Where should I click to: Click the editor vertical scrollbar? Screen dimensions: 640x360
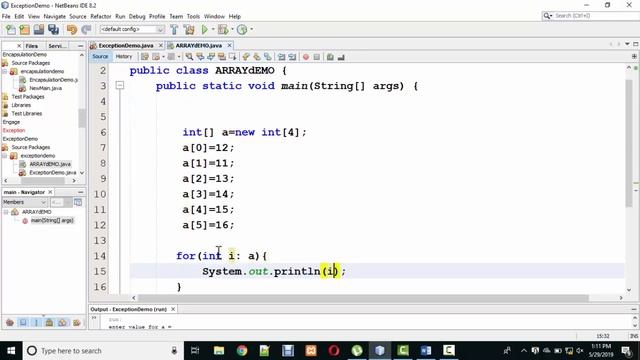click(x=629, y=143)
